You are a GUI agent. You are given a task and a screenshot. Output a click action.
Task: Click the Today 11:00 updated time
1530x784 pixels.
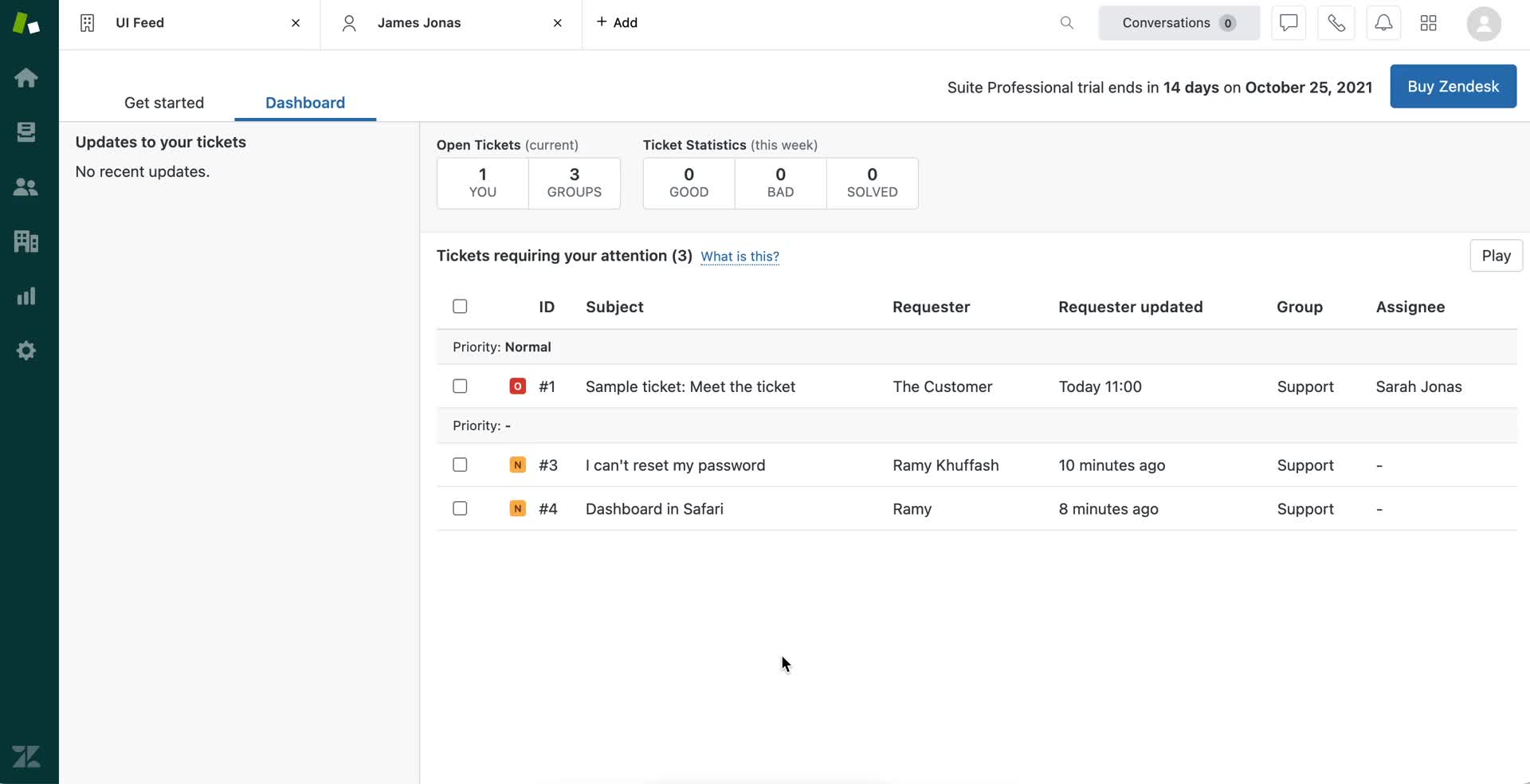click(x=1100, y=386)
